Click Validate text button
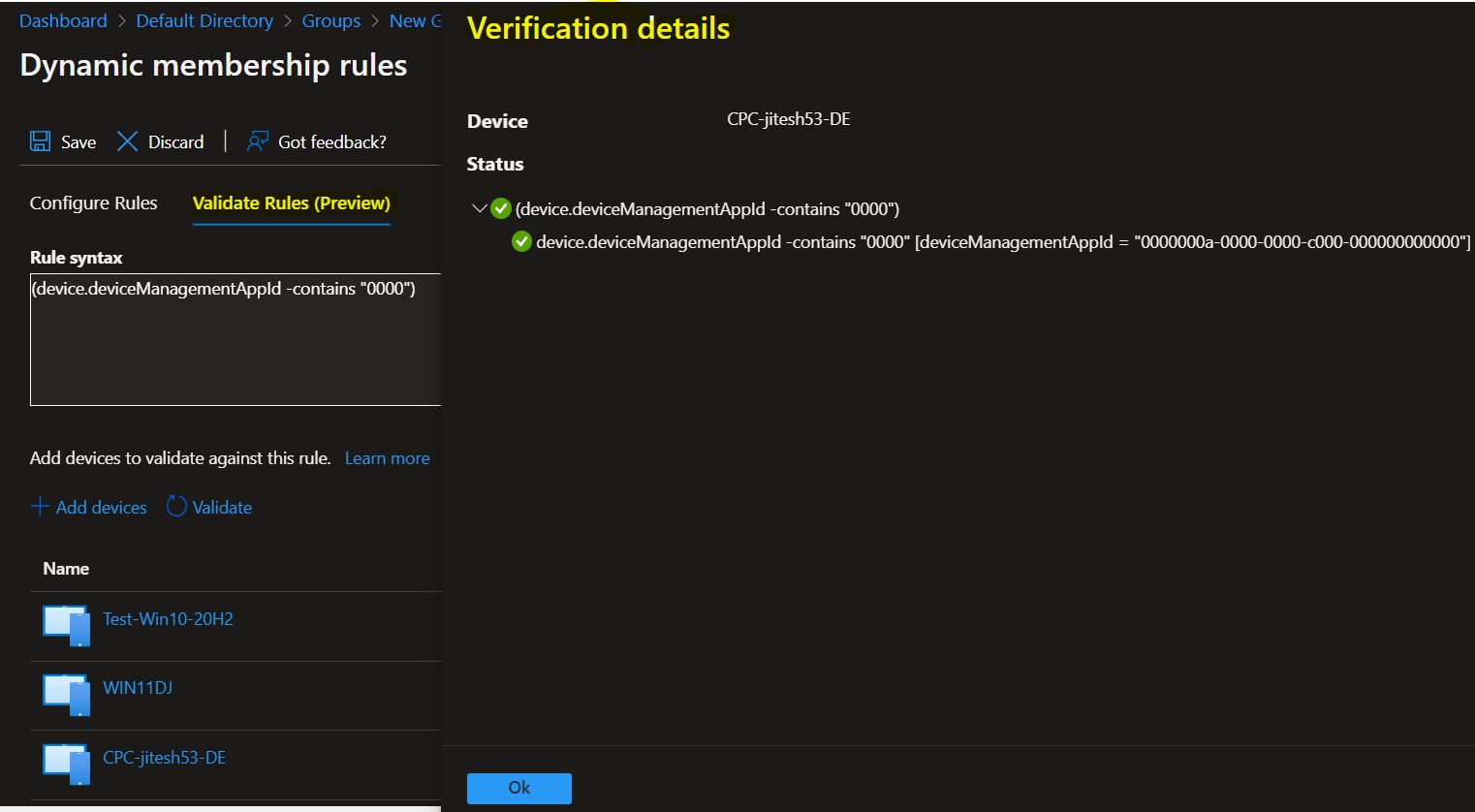Viewport: 1475px width, 812px height. (222, 507)
